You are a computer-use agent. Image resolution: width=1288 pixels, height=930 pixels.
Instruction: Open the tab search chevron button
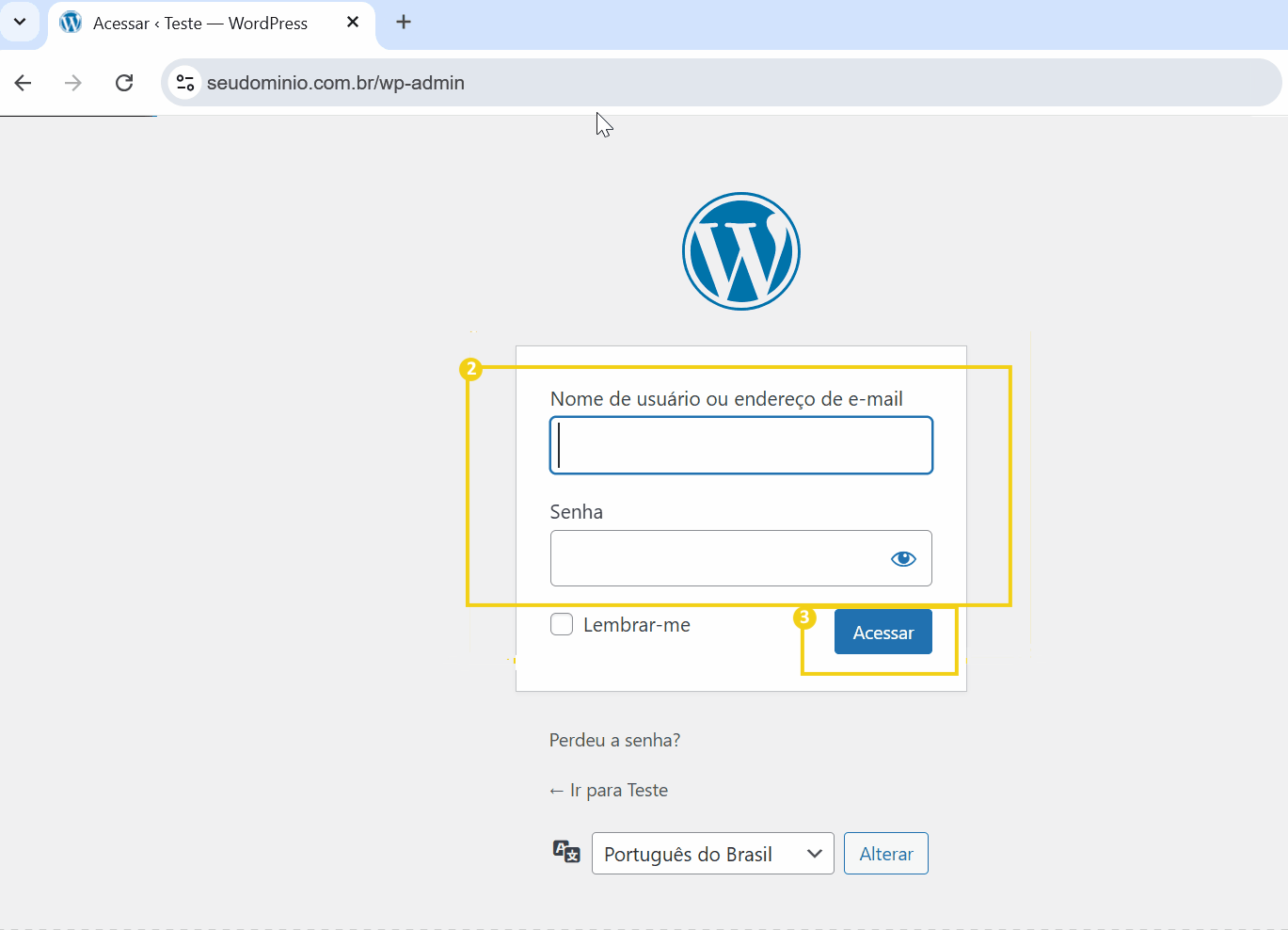(20, 22)
